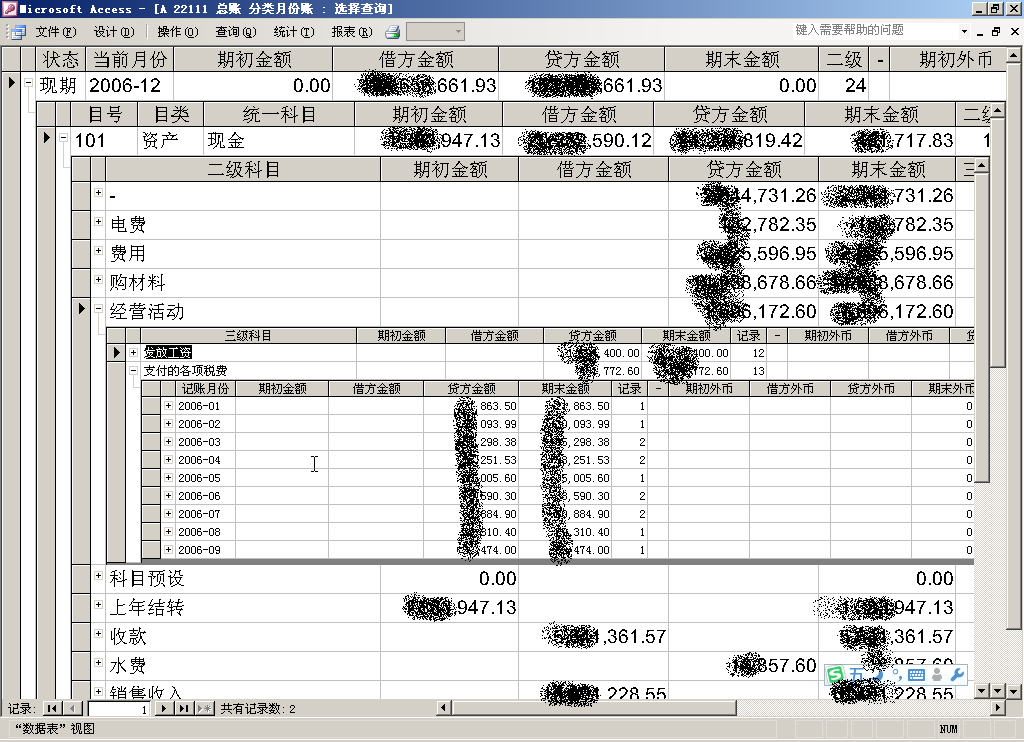Go to next record arrow button

click(x=164, y=708)
